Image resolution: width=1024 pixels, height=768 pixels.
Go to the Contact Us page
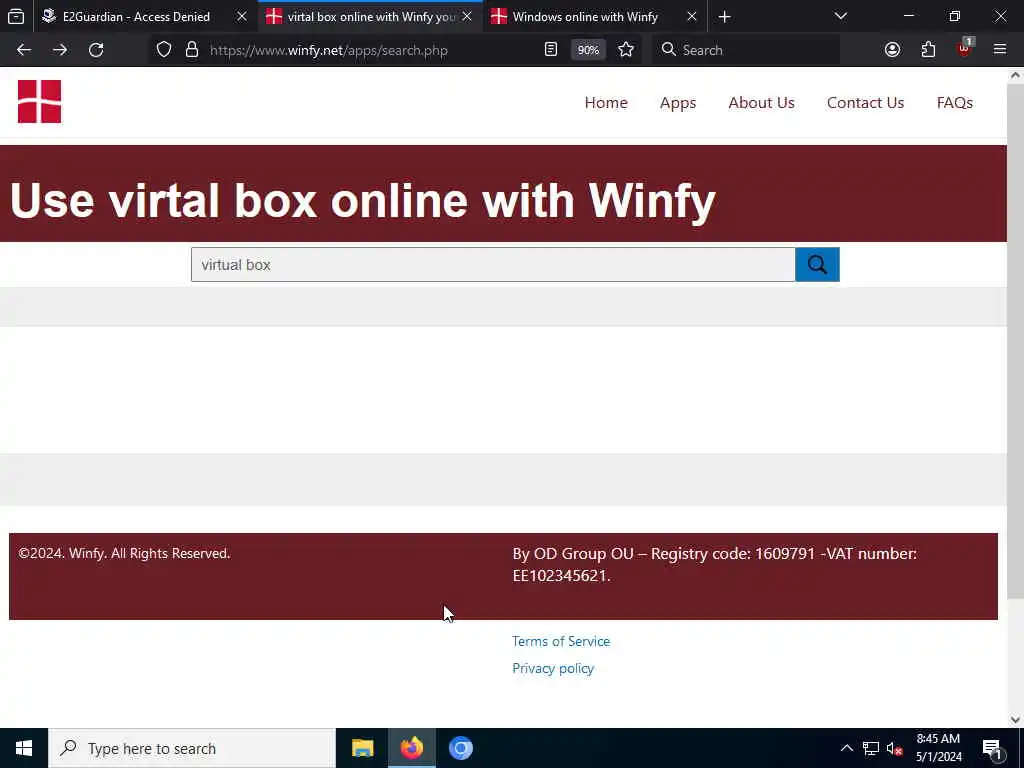[865, 103]
